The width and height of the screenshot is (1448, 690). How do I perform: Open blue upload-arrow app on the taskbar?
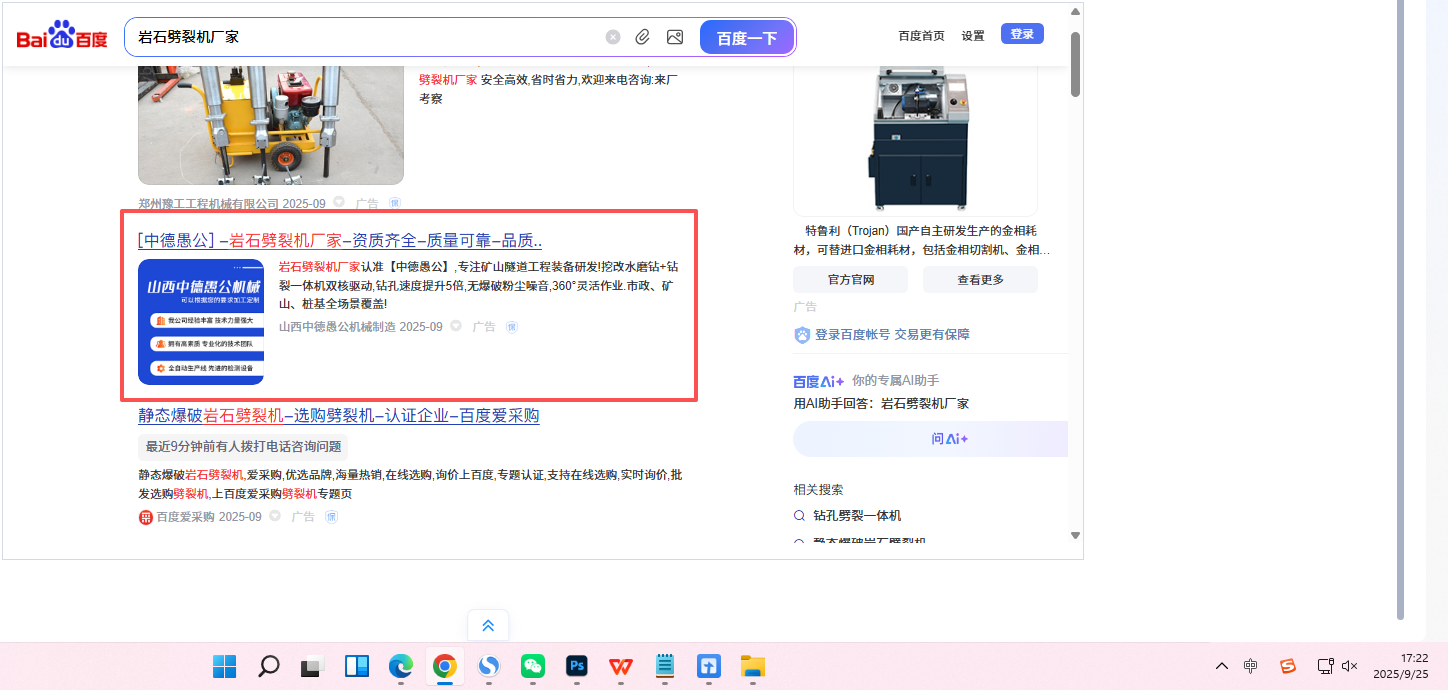[709, 666]
